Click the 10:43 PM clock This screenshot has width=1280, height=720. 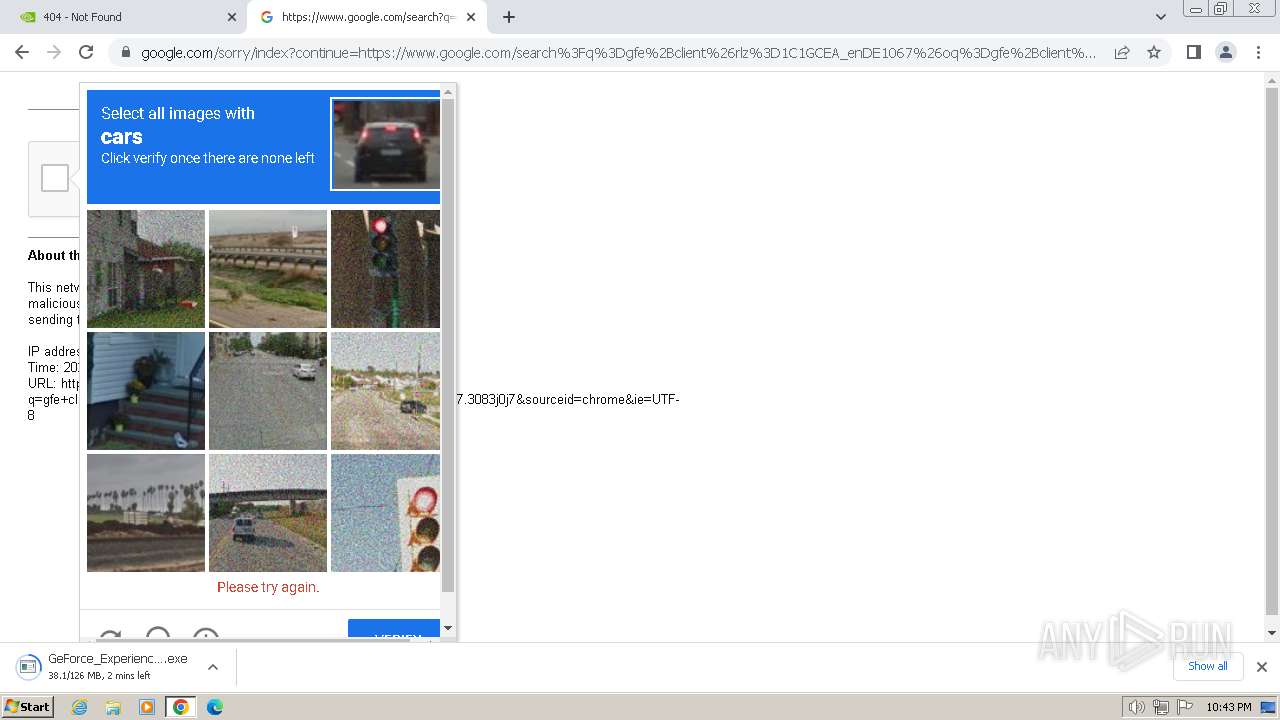(1228, 707)
